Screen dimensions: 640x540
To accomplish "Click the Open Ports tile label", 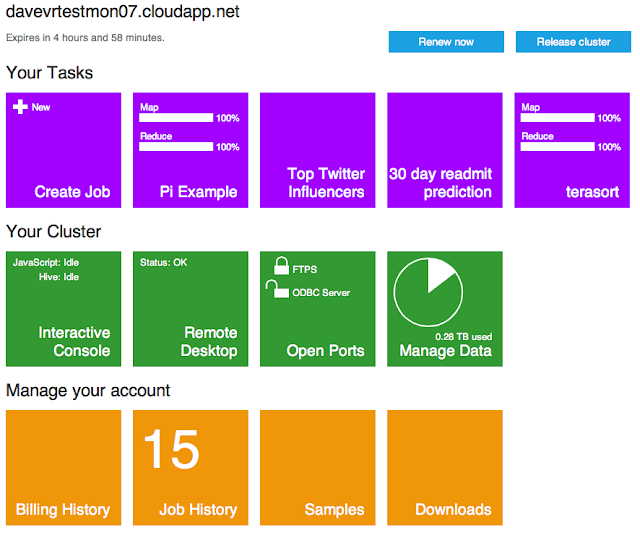I will pos(326,351).
